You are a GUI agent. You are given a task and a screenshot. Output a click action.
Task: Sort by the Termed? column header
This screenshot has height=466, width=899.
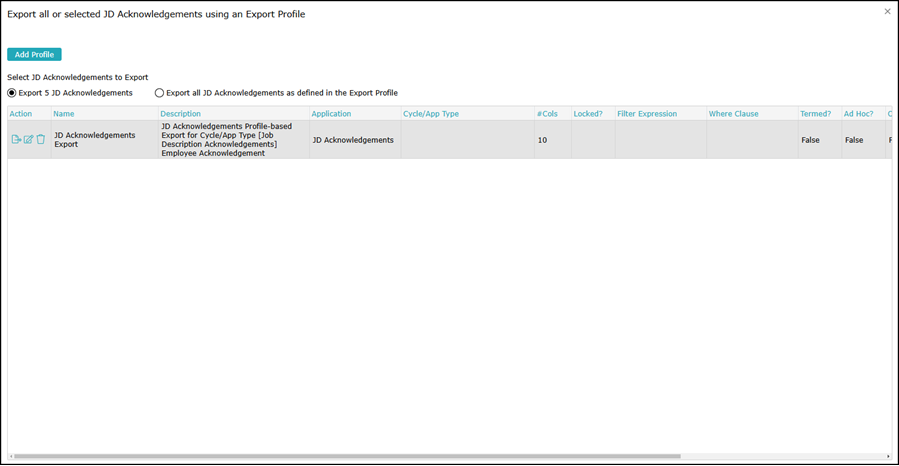815,114
